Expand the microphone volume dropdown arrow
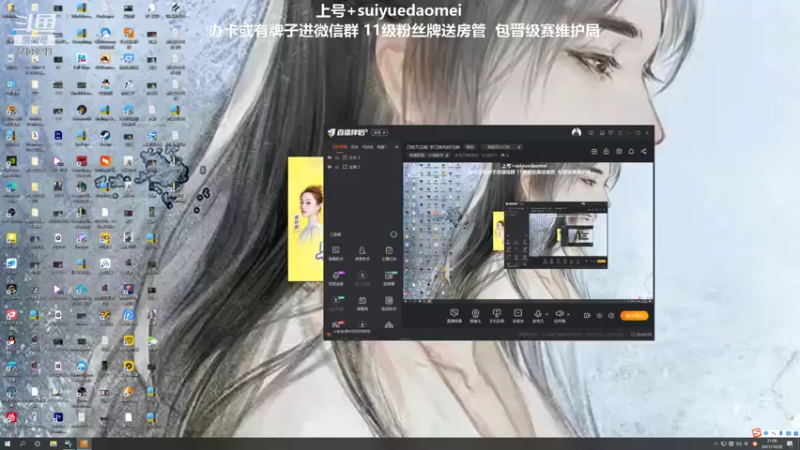Screen dimensions: 800x450 546,314
